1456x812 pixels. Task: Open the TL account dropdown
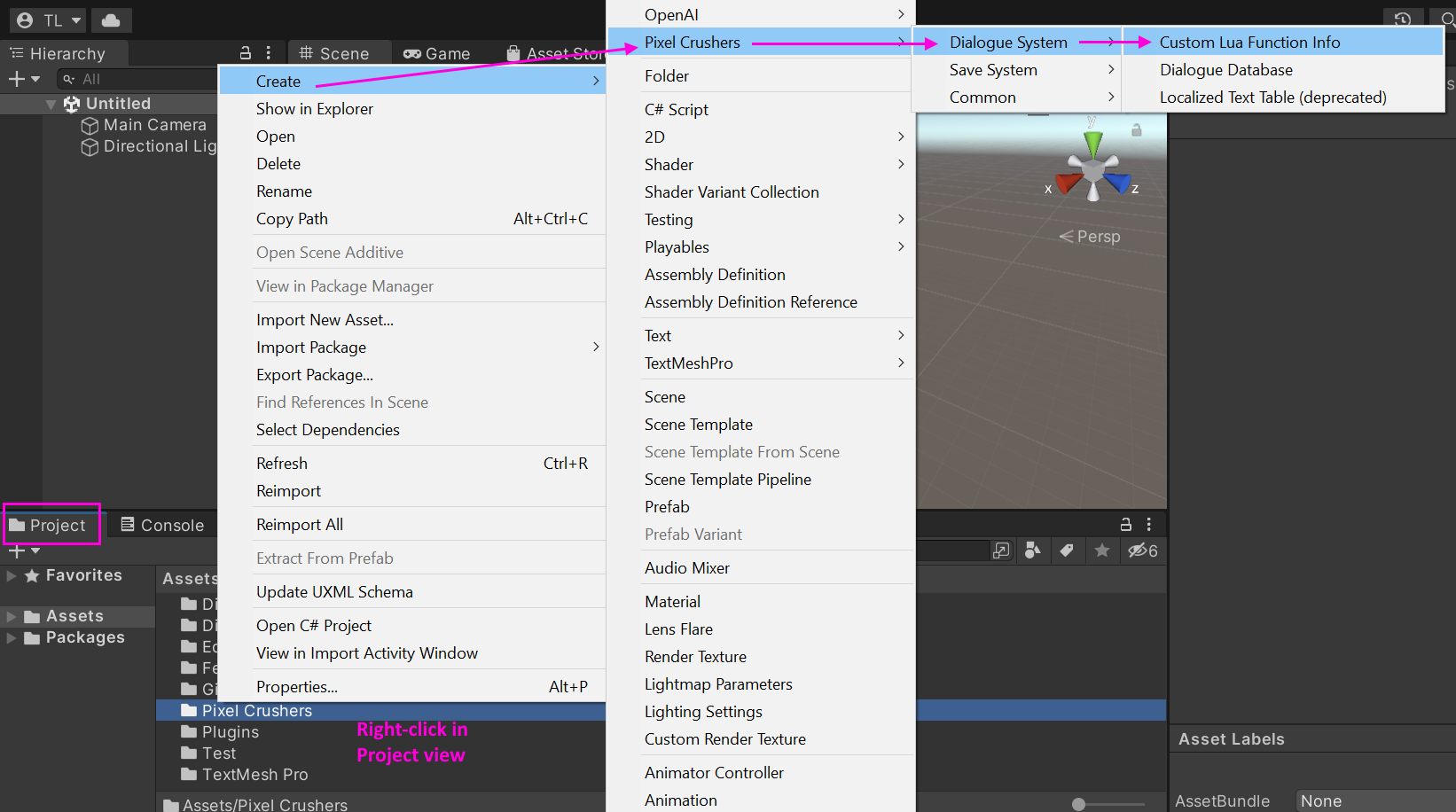click(48, 20)
